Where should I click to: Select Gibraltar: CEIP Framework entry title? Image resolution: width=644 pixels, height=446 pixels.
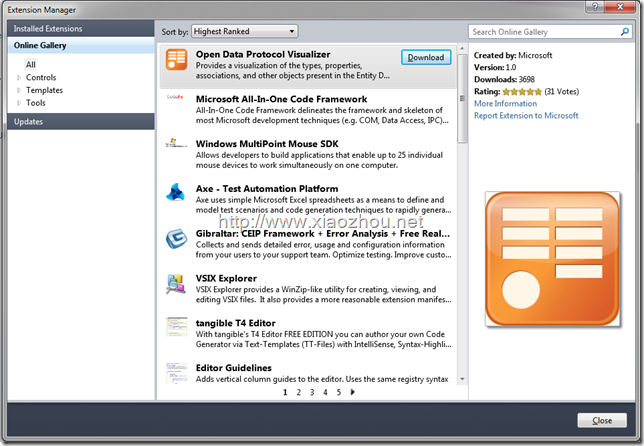coord(323,233)
